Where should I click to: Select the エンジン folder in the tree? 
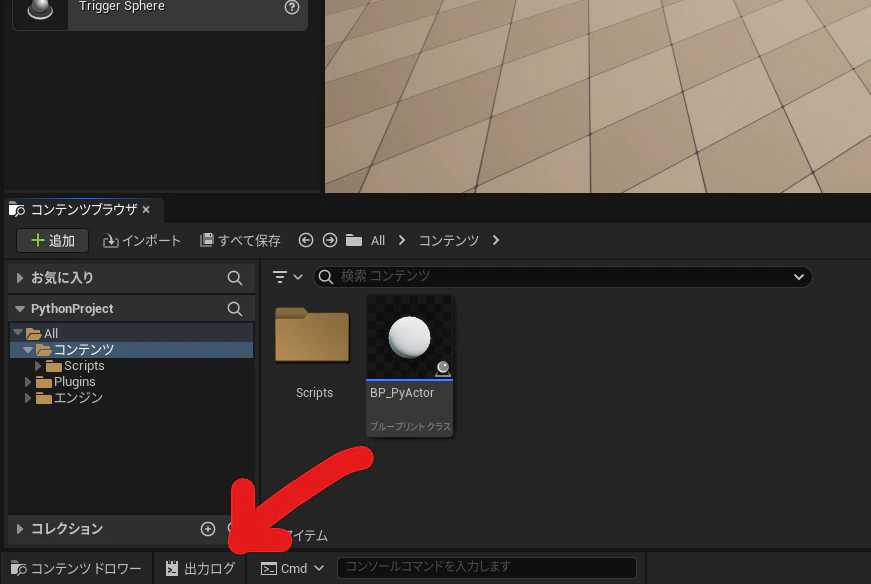(78, 398)
